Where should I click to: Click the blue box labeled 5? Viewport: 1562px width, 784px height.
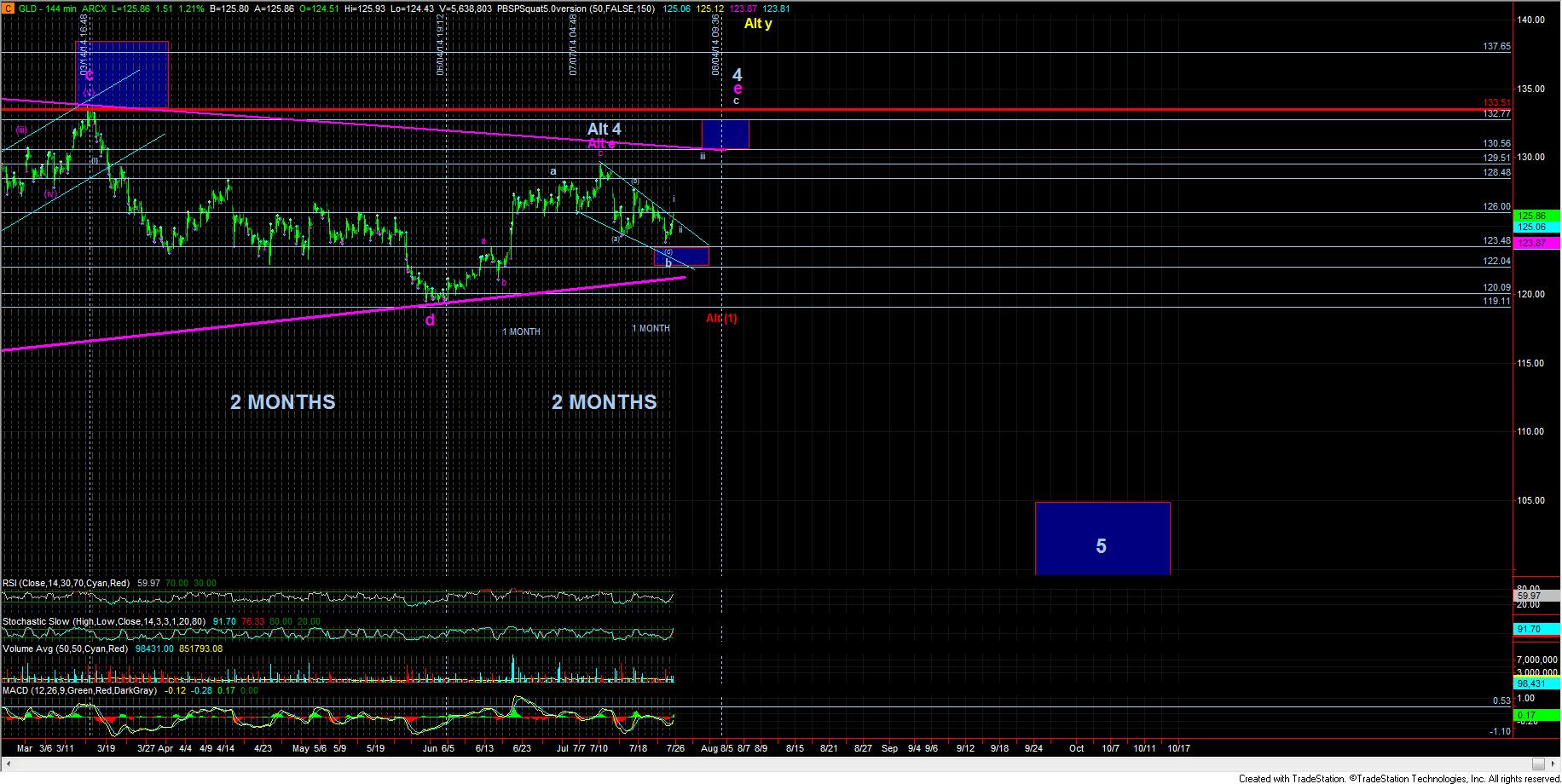coord(1102,539)
